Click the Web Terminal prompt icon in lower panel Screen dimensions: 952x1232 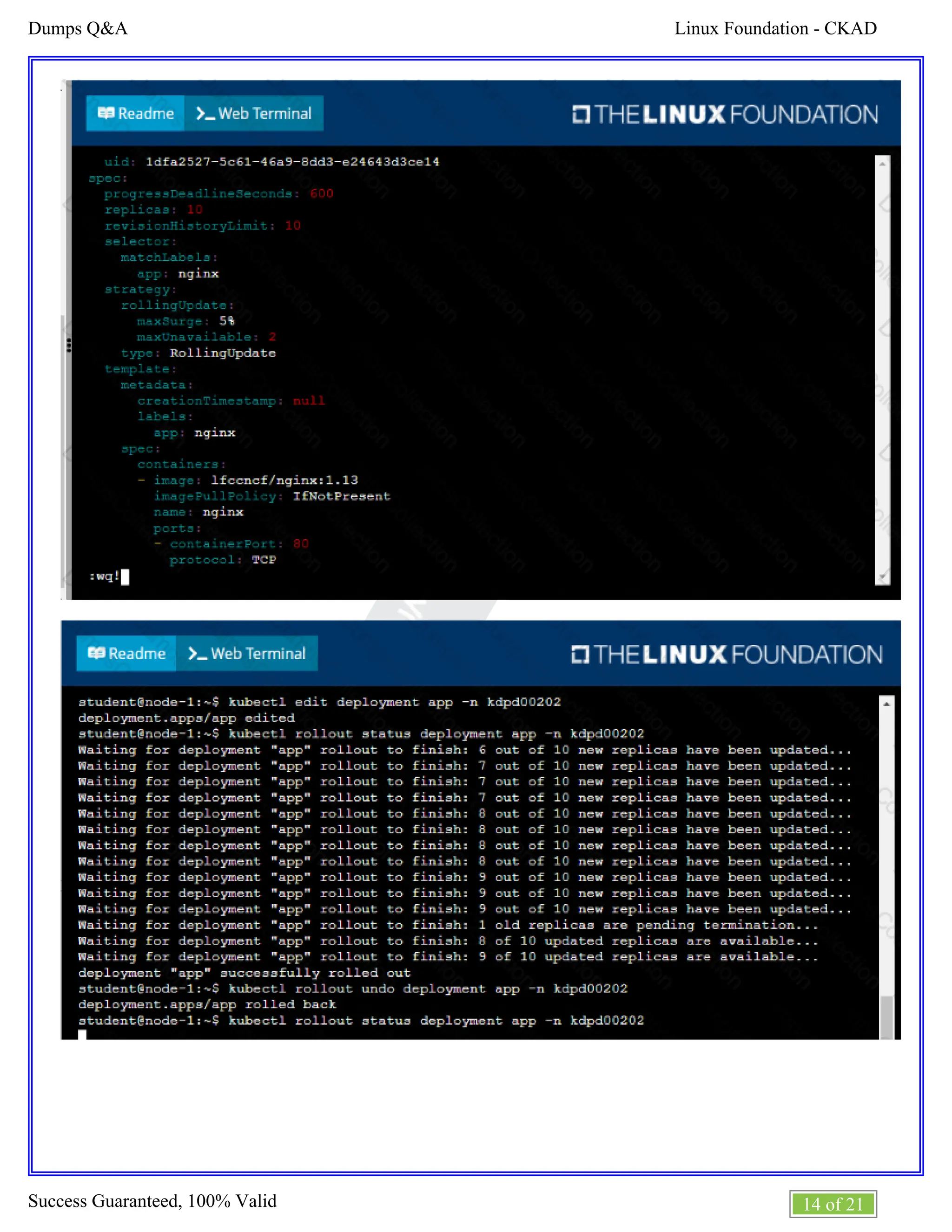coord(198,654)
